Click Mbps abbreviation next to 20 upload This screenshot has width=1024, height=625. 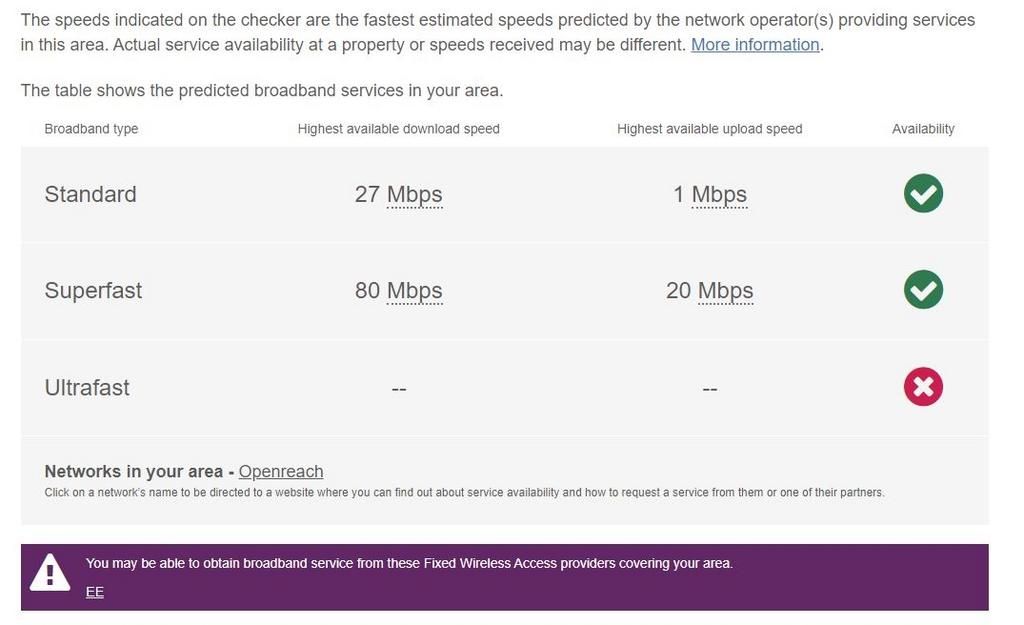tap(725, 291)
